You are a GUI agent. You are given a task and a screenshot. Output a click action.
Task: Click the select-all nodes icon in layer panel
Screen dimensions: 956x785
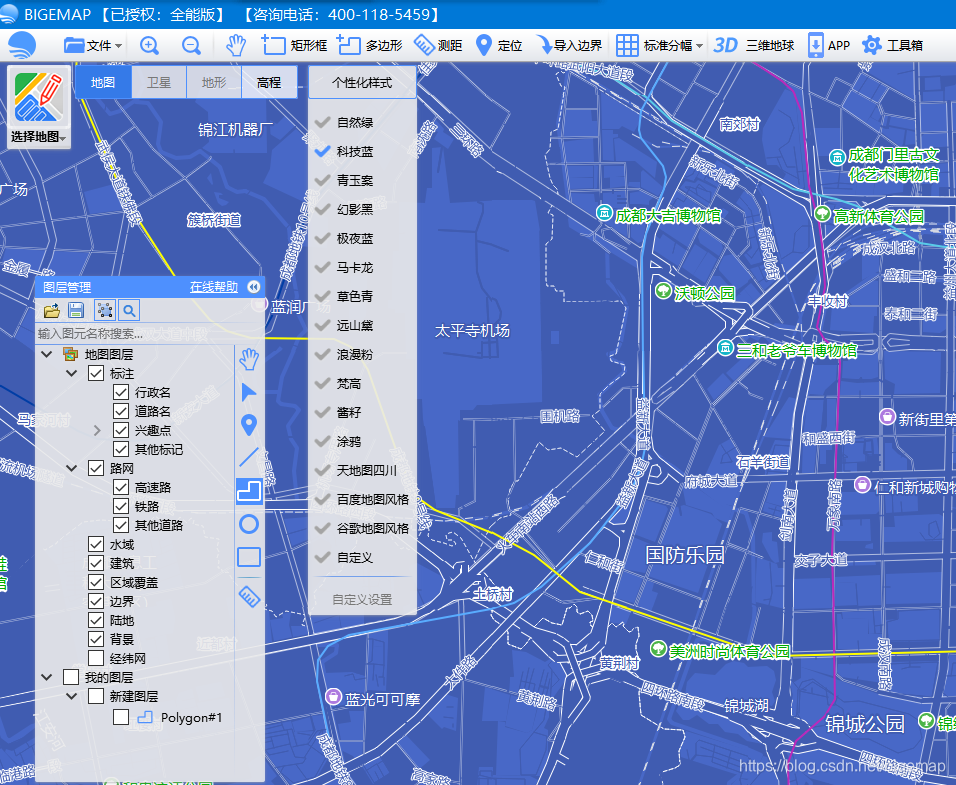tap(105, 311)
